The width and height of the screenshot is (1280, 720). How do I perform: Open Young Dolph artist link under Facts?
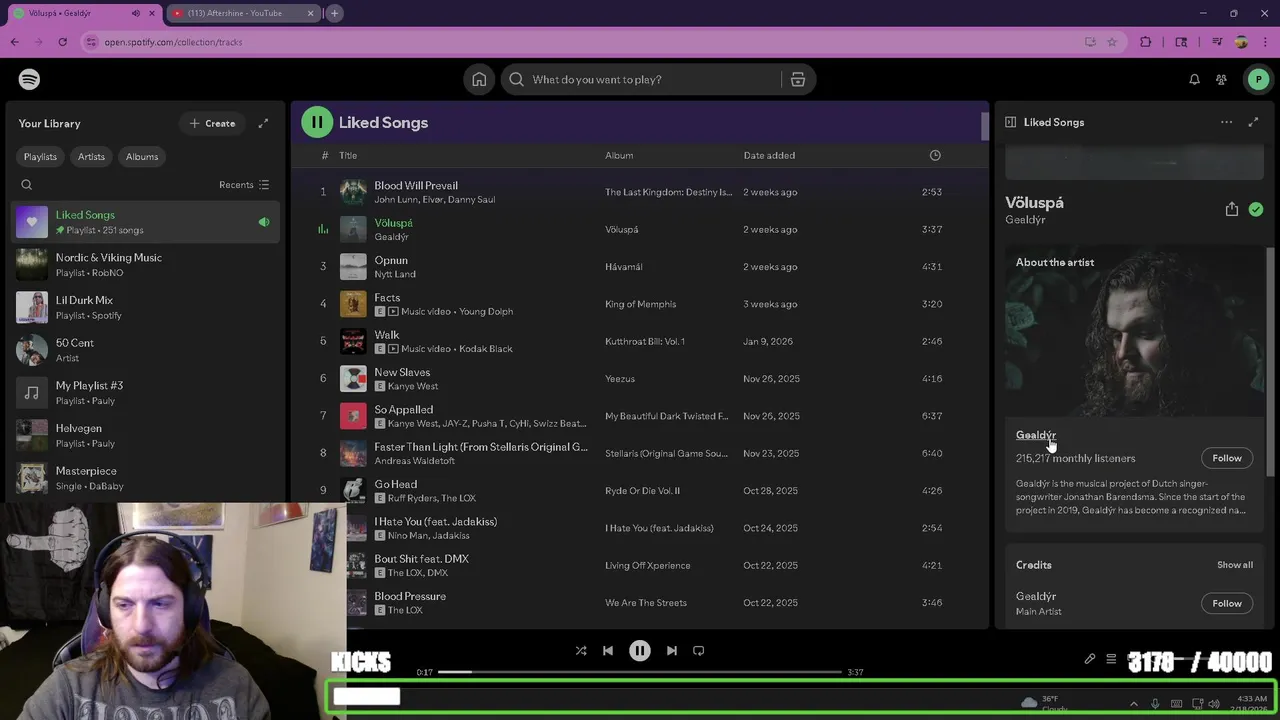[x=486, y=311]
